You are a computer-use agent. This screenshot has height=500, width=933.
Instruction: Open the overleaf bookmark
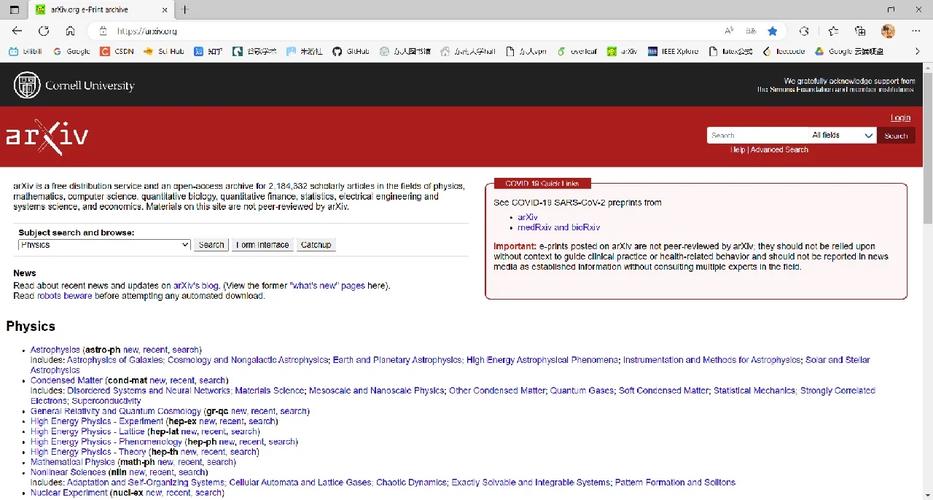click(x=577, y=52)
